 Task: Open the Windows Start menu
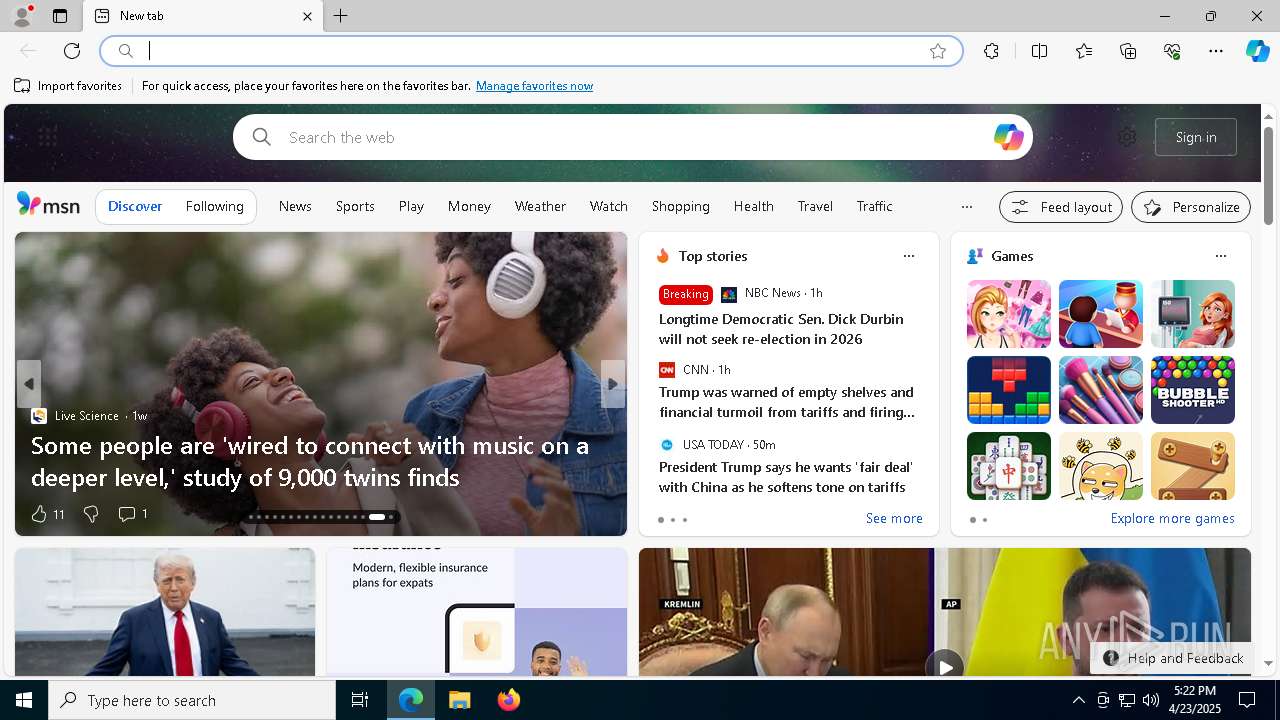24,700
